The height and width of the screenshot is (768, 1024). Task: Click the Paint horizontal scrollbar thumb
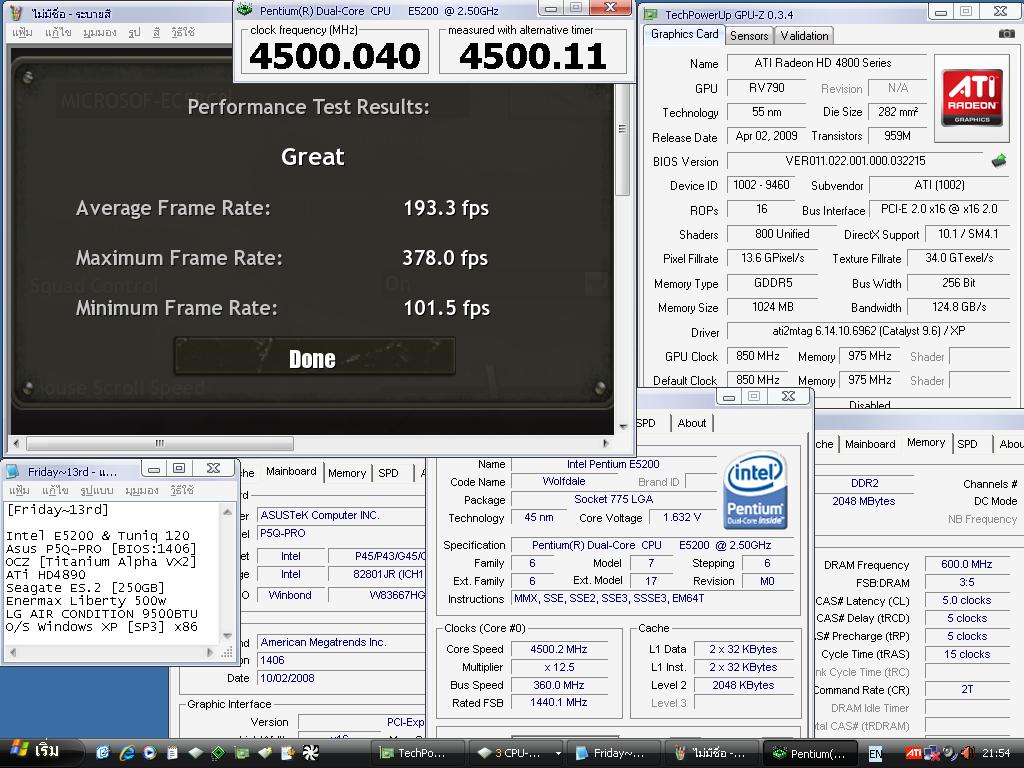[159, 443]
